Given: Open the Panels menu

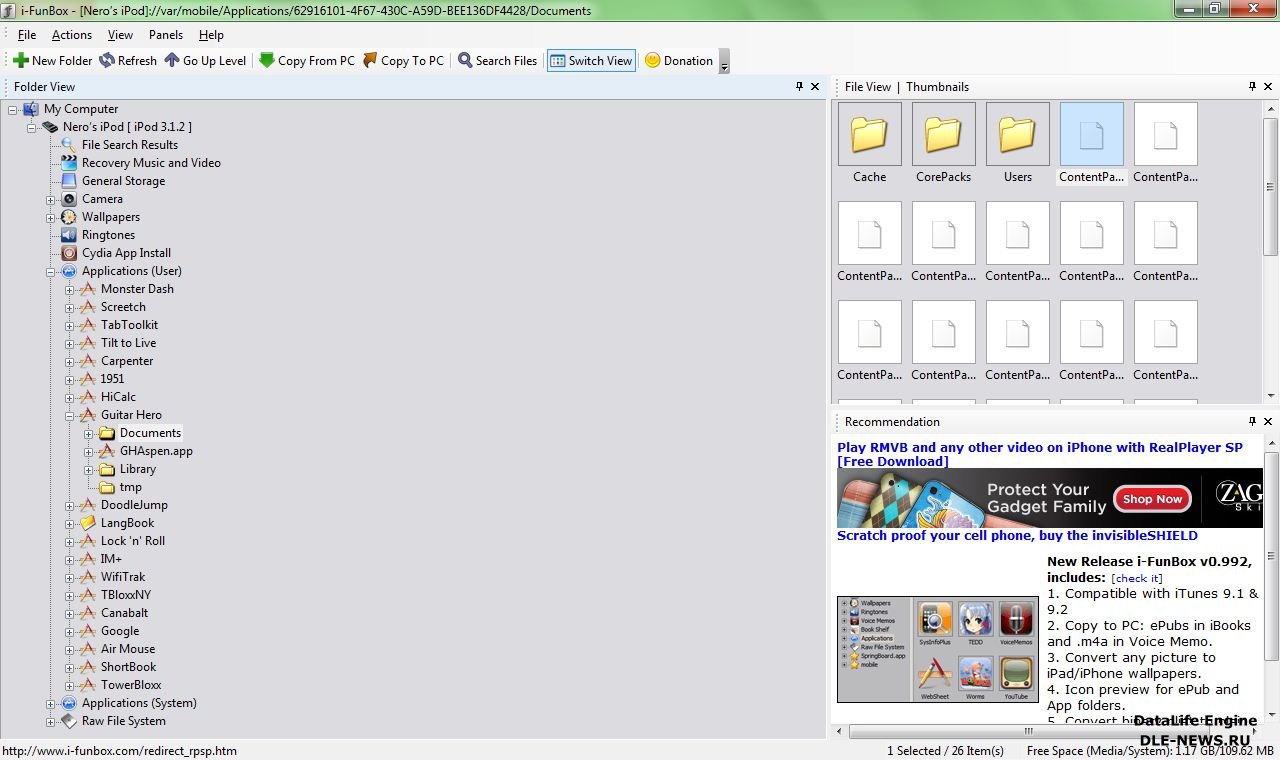Looking at the screenshot, I should click(x=166, y=35).
